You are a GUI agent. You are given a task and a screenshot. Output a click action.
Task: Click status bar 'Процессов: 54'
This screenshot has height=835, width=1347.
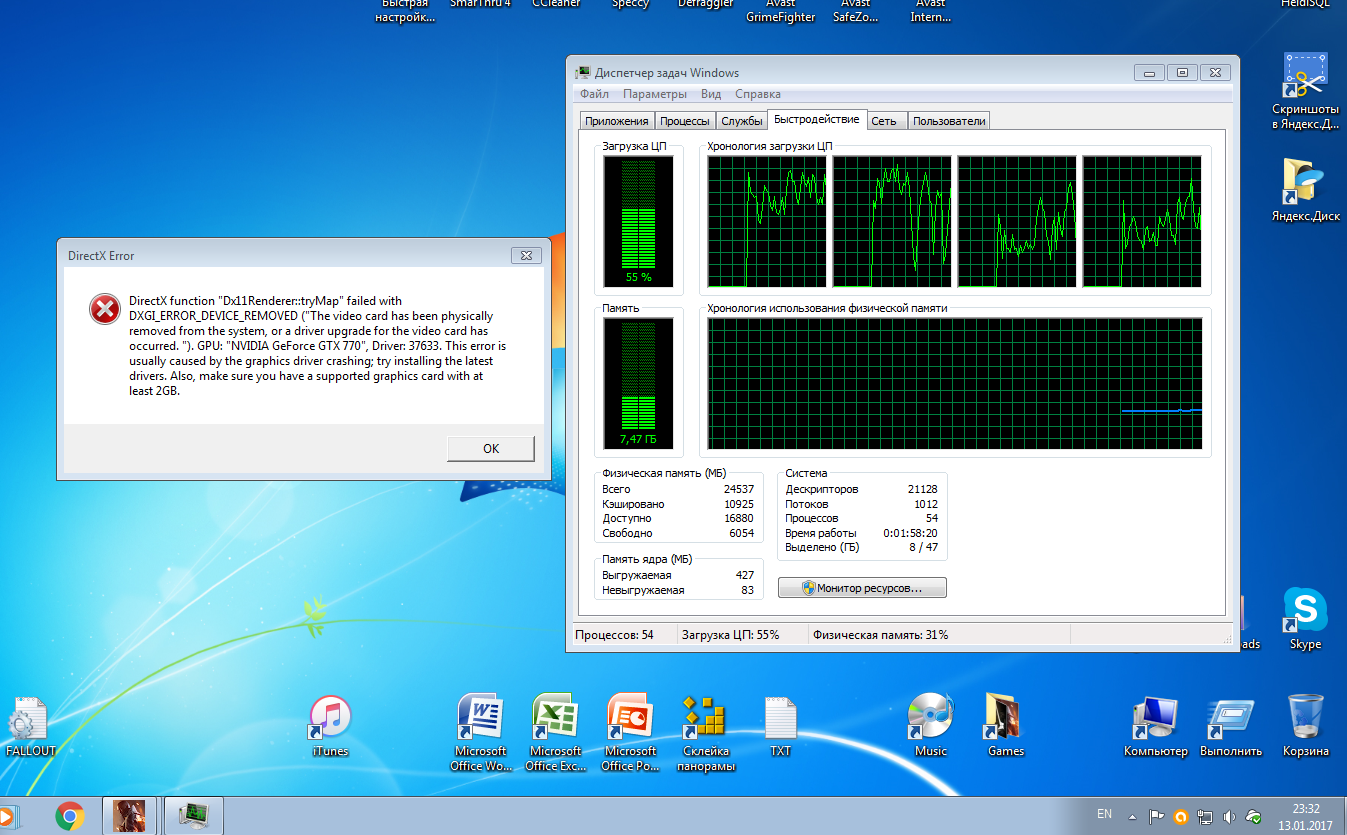(x=613, y=635)
